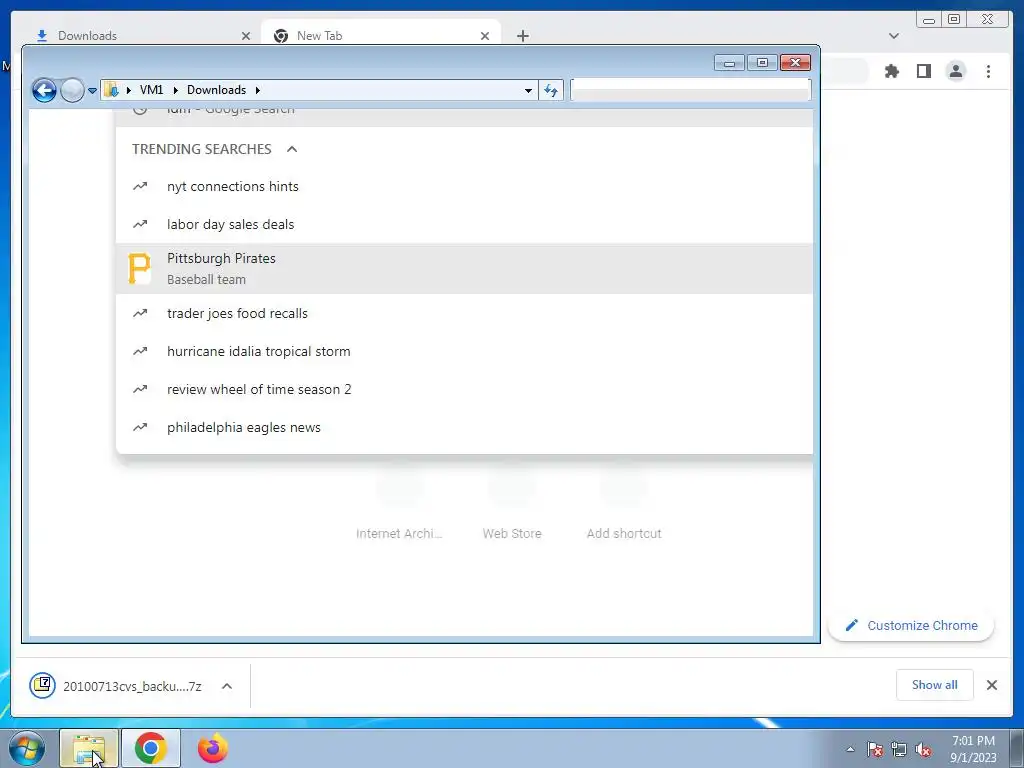
Task: Open recent locations dropdown beside the forward arrow
Action: click(92, 91)
